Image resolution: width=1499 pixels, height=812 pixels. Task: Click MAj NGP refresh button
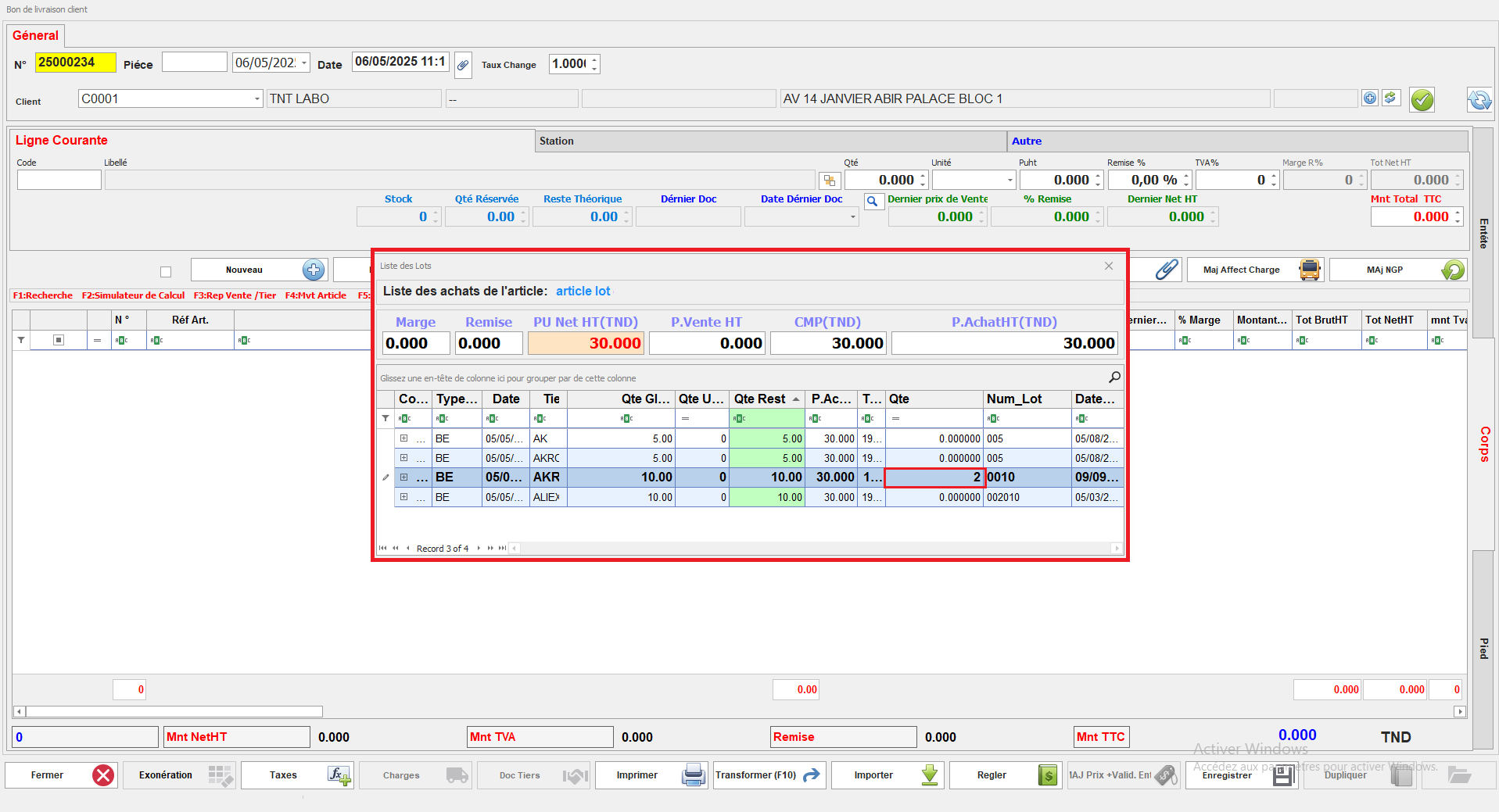1397,270
